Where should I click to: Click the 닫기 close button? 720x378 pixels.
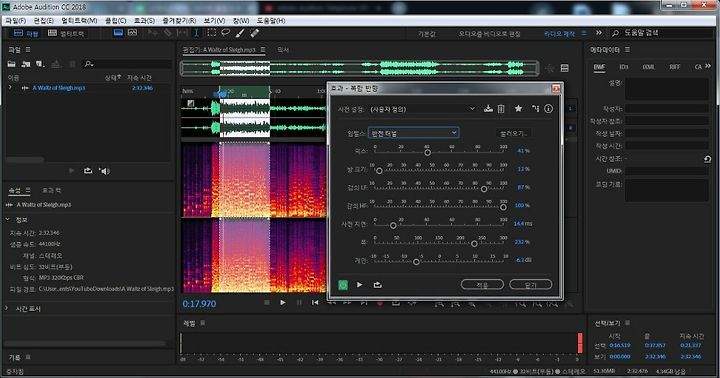(x=530, y=285)
